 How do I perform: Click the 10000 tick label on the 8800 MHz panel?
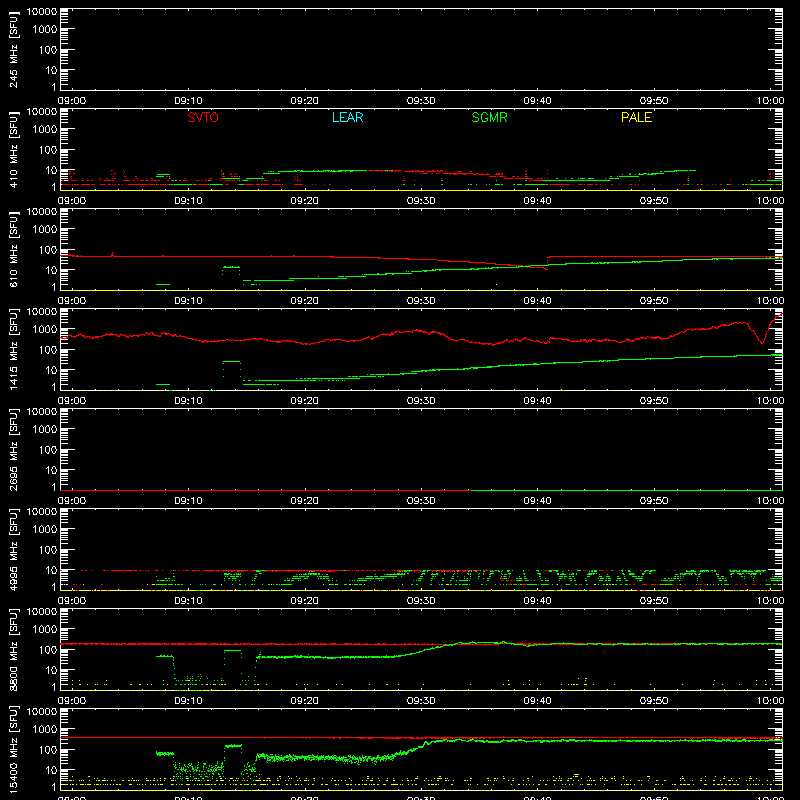coord(42,612)
